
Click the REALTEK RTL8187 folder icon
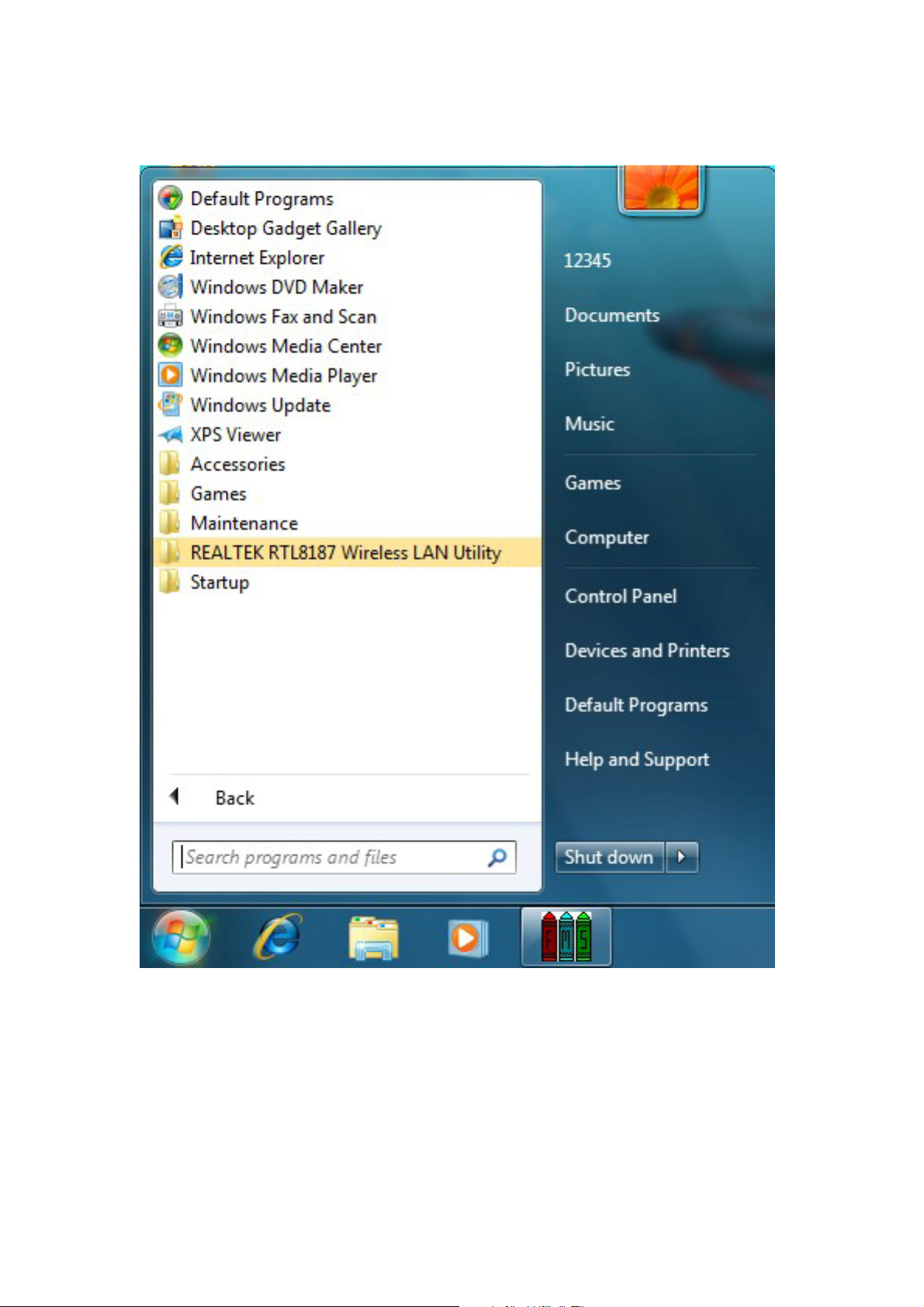click(x=170, y=552)
